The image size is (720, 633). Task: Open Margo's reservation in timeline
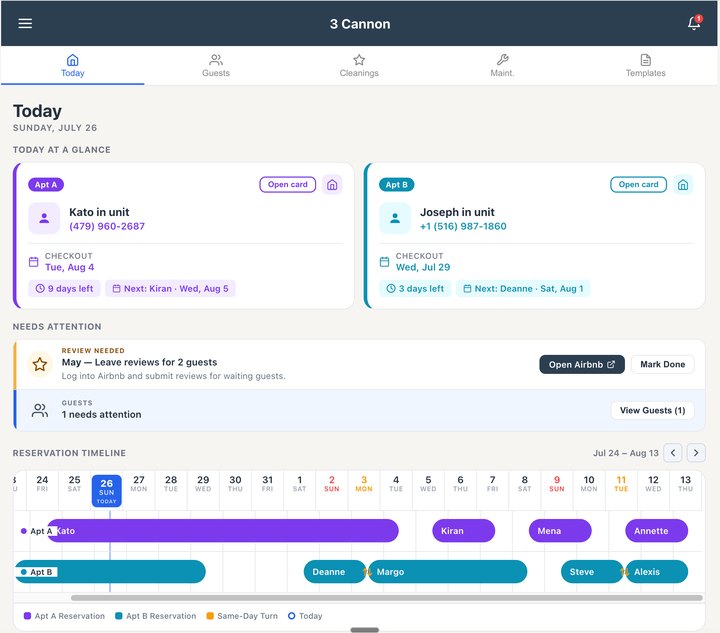pos(448,572)
